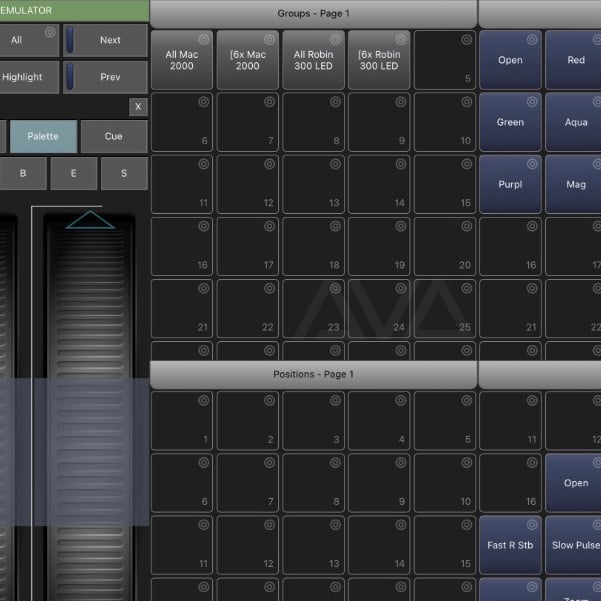Click the circle icon in Groups cell 6
Viewport: 601px width, 601px height.
tap(204, 102)
